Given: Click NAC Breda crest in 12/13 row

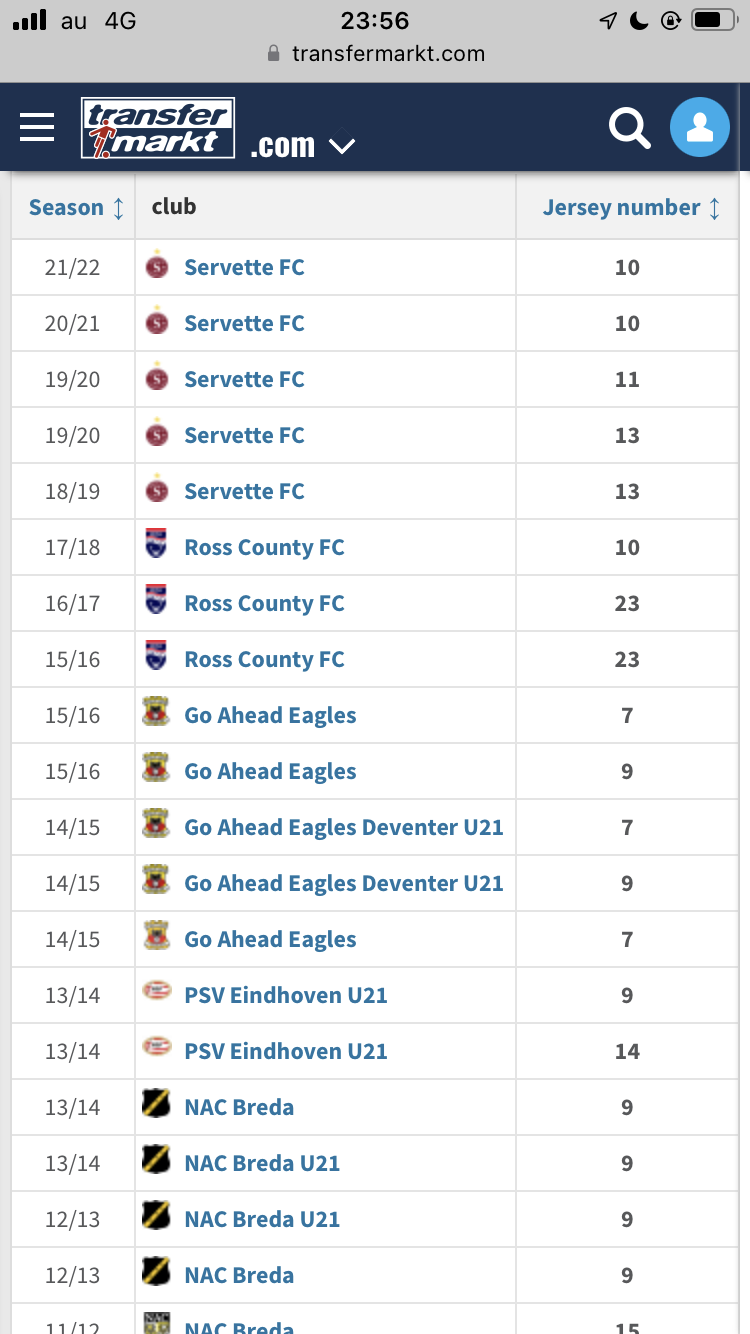Looking at the screenshot, I should tap(157, 1275).
